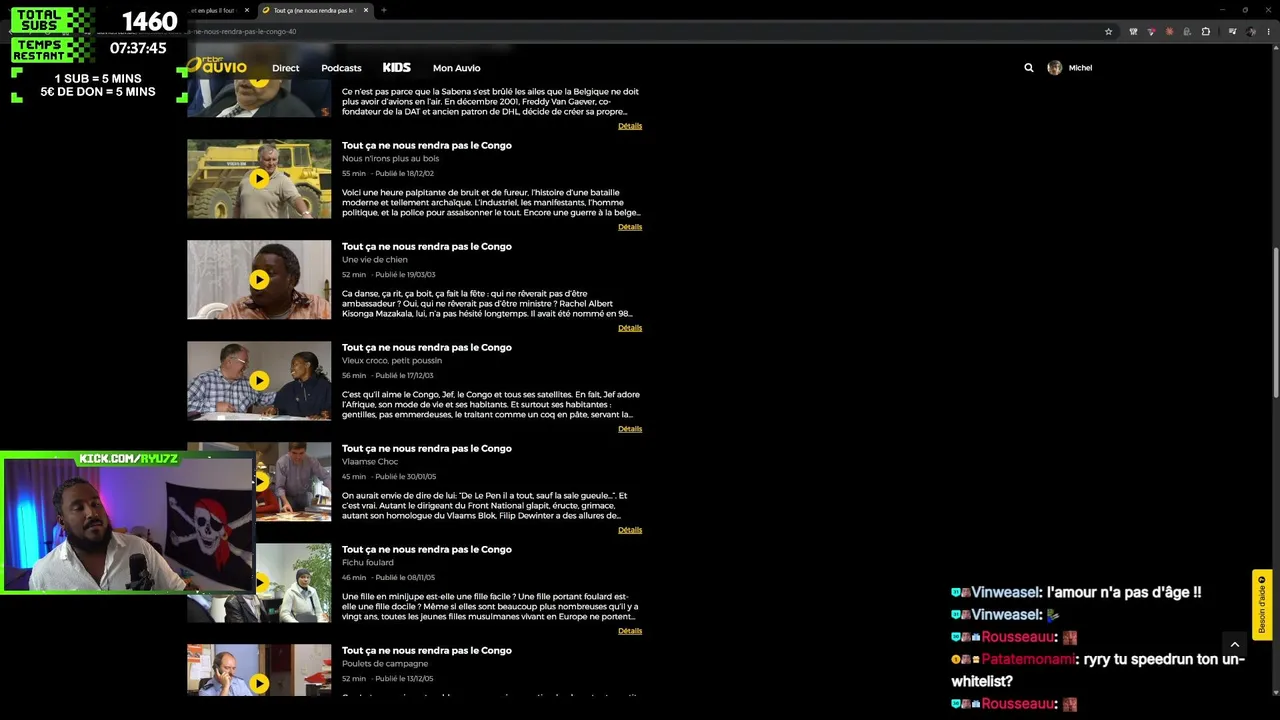Click the browser address bar
Viewport: 1280px width, 720px height.
[x=640, y=32]
